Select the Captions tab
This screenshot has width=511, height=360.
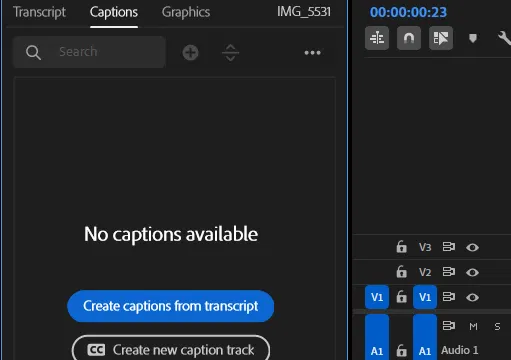tap(114, 12)
